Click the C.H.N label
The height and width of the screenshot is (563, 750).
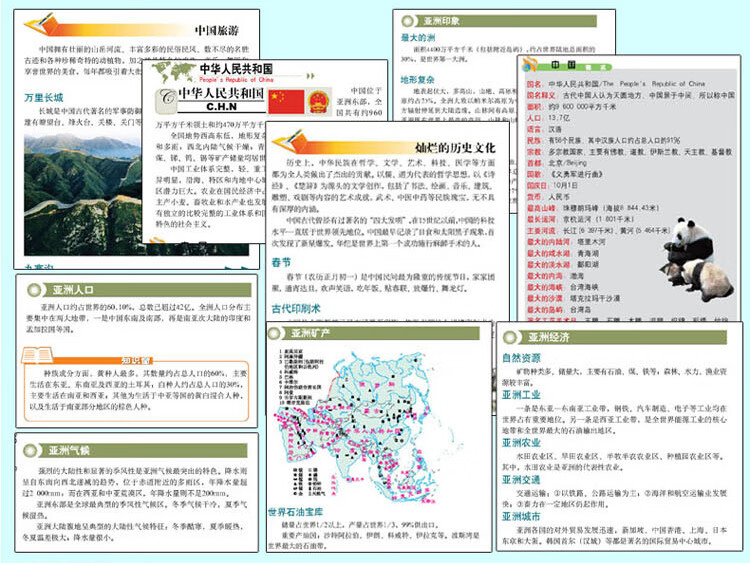pos(221,107)
